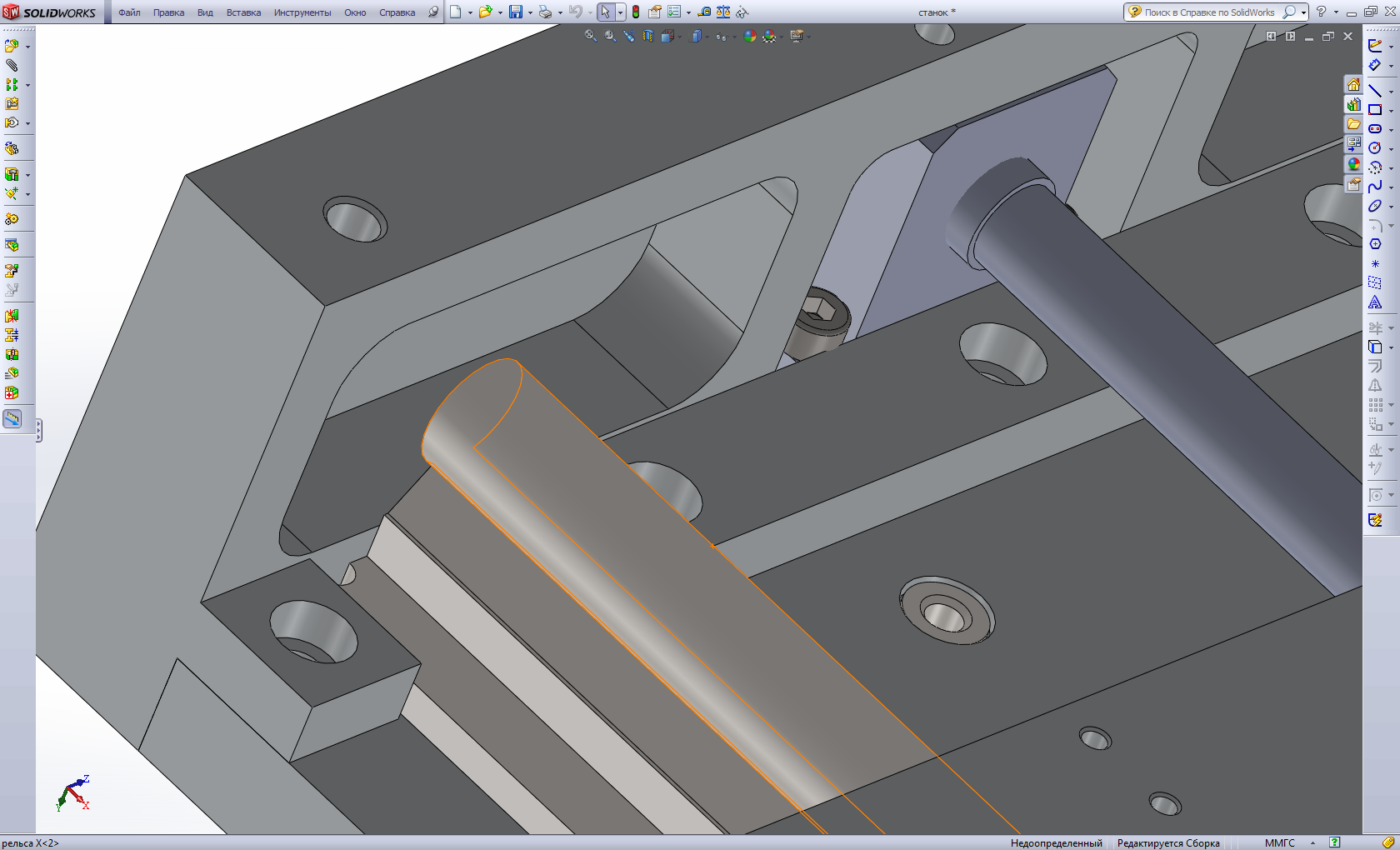
Task: Click the Print icon
Action: click(545, 12)
